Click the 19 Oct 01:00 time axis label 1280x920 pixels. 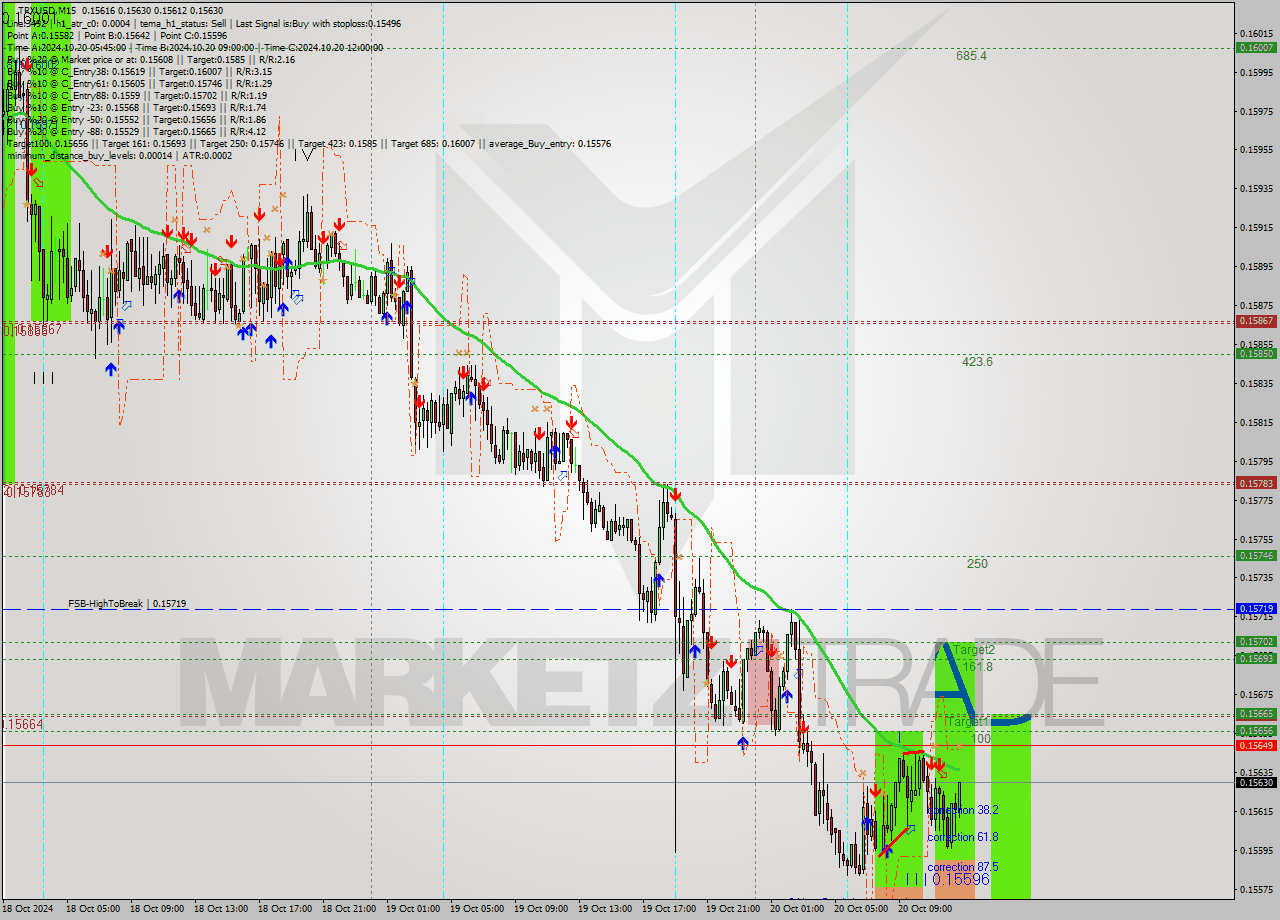click(x=411, y=909)
